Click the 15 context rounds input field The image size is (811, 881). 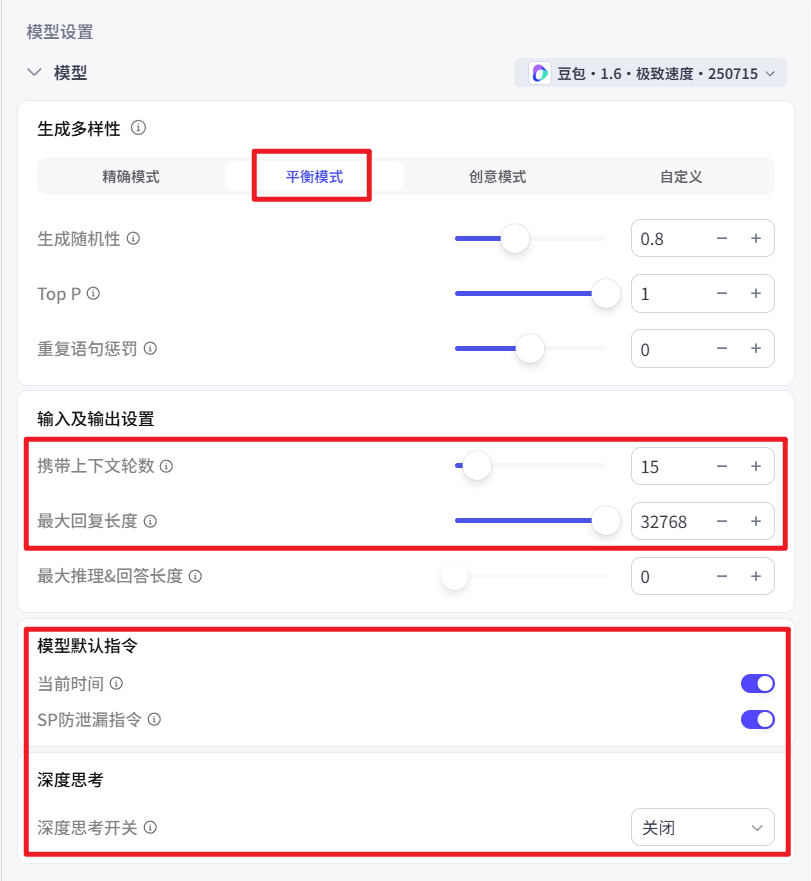(x=665, y=466)
